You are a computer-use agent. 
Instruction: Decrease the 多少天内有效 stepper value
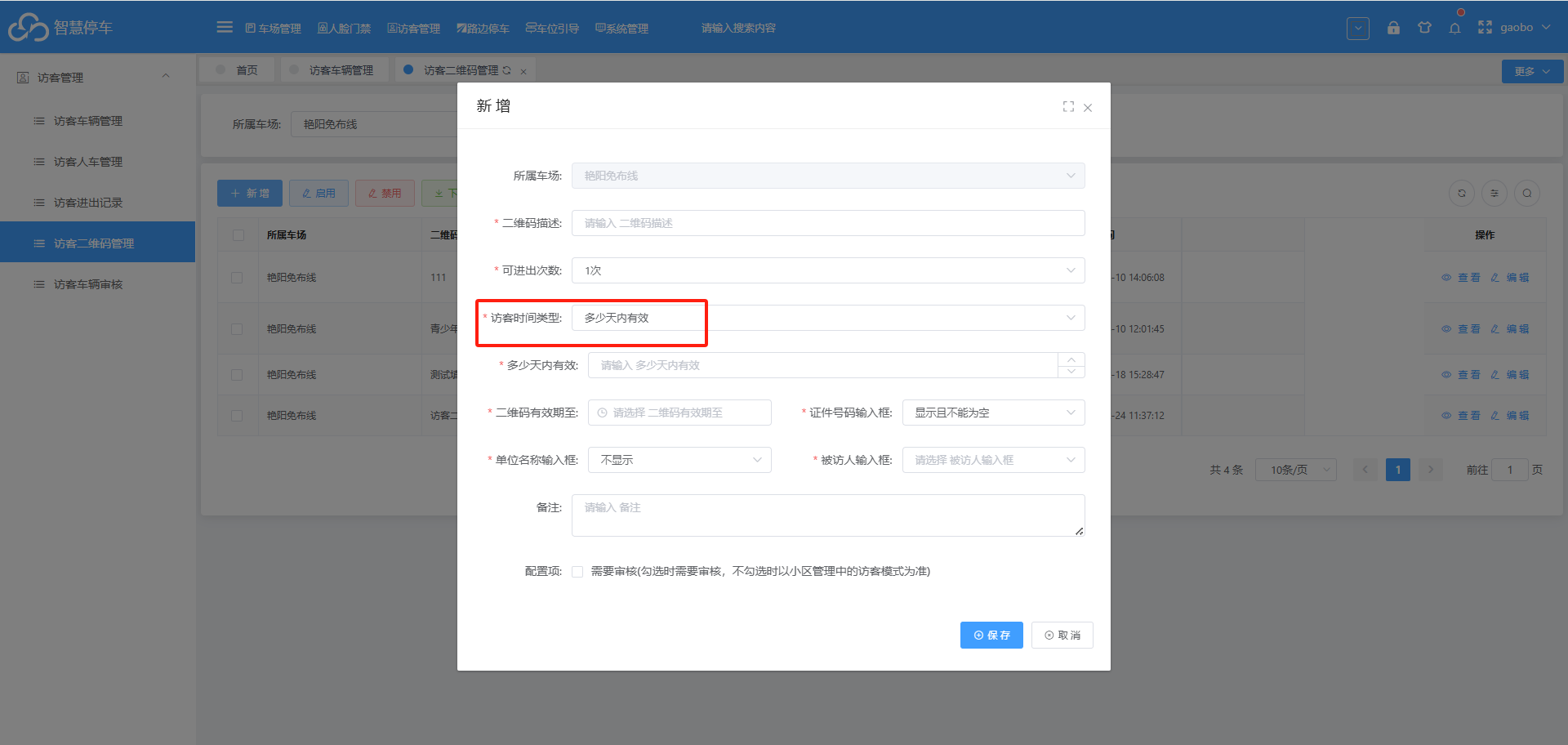point(1071,372)
